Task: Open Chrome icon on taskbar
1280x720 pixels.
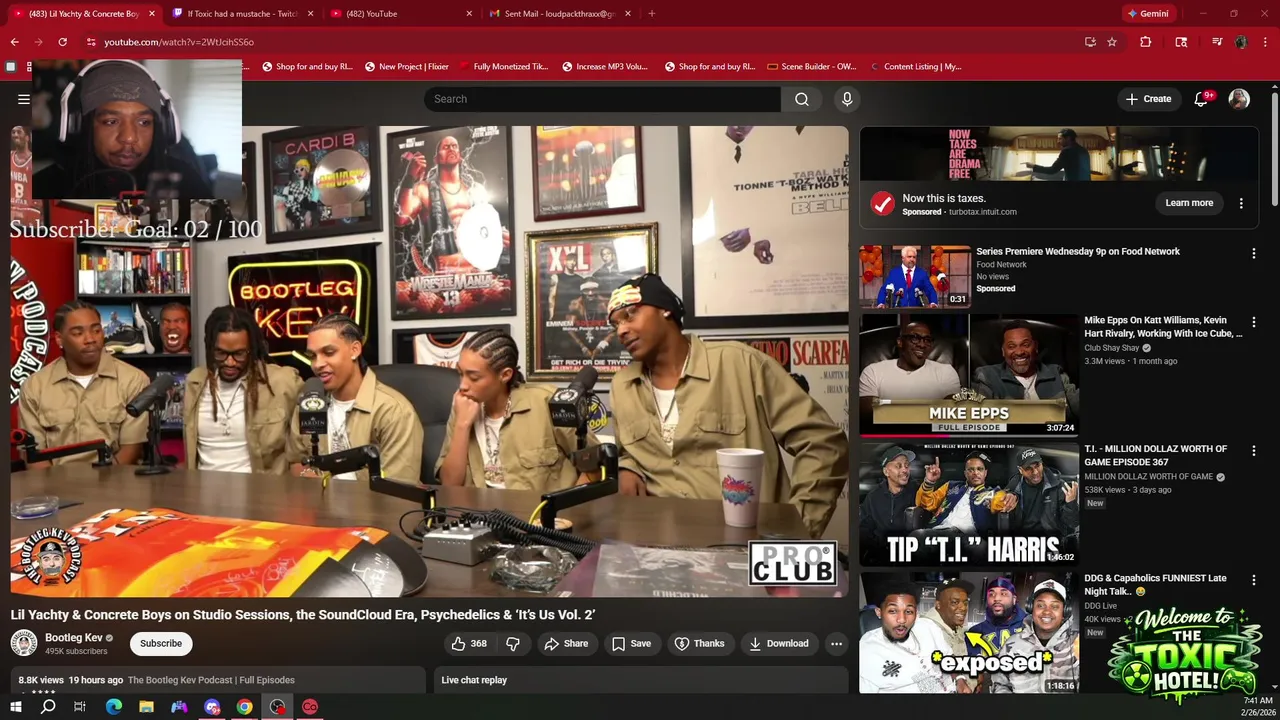Action: 244,707
